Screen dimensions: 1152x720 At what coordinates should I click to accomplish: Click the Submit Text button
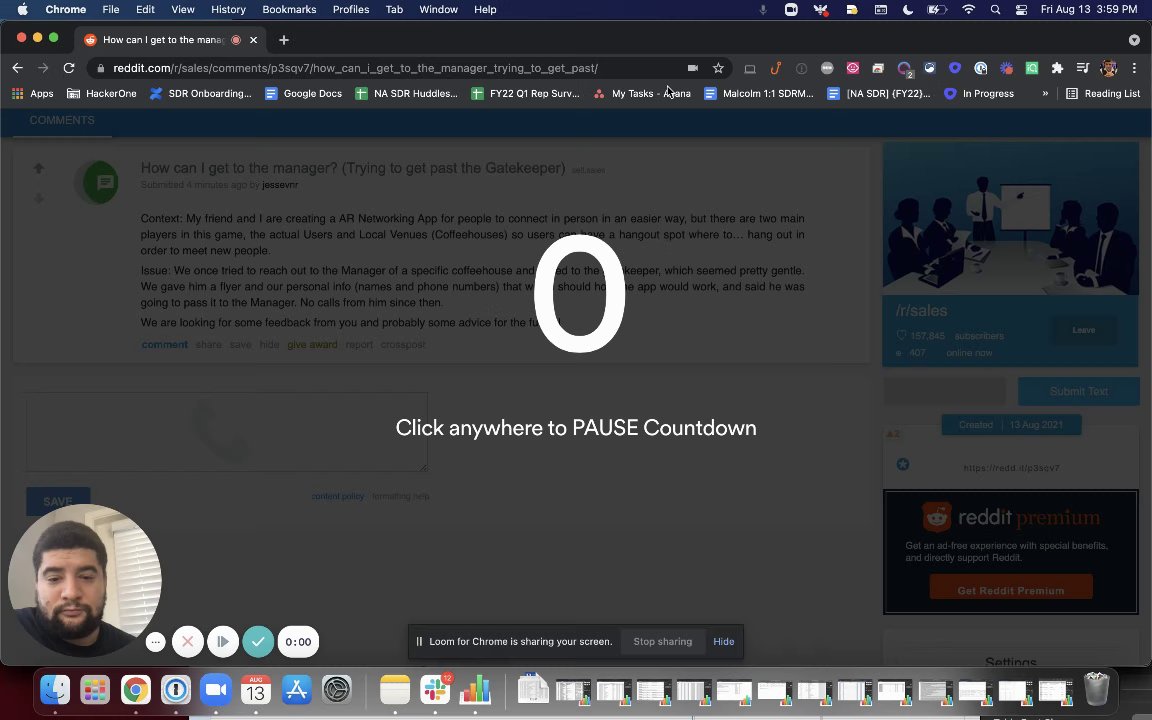(1079, 391)
